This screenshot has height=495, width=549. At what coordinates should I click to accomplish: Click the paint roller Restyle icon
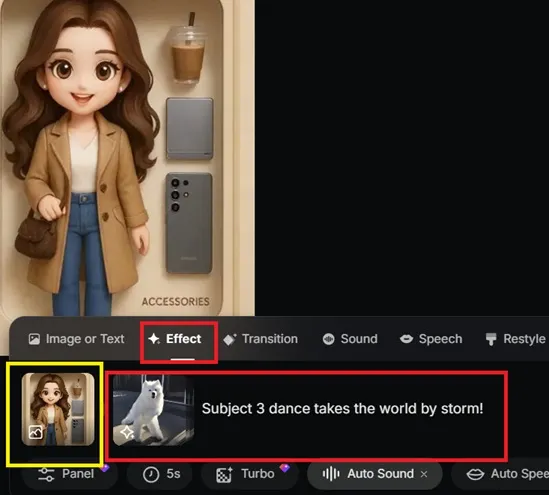coord(491,339)
